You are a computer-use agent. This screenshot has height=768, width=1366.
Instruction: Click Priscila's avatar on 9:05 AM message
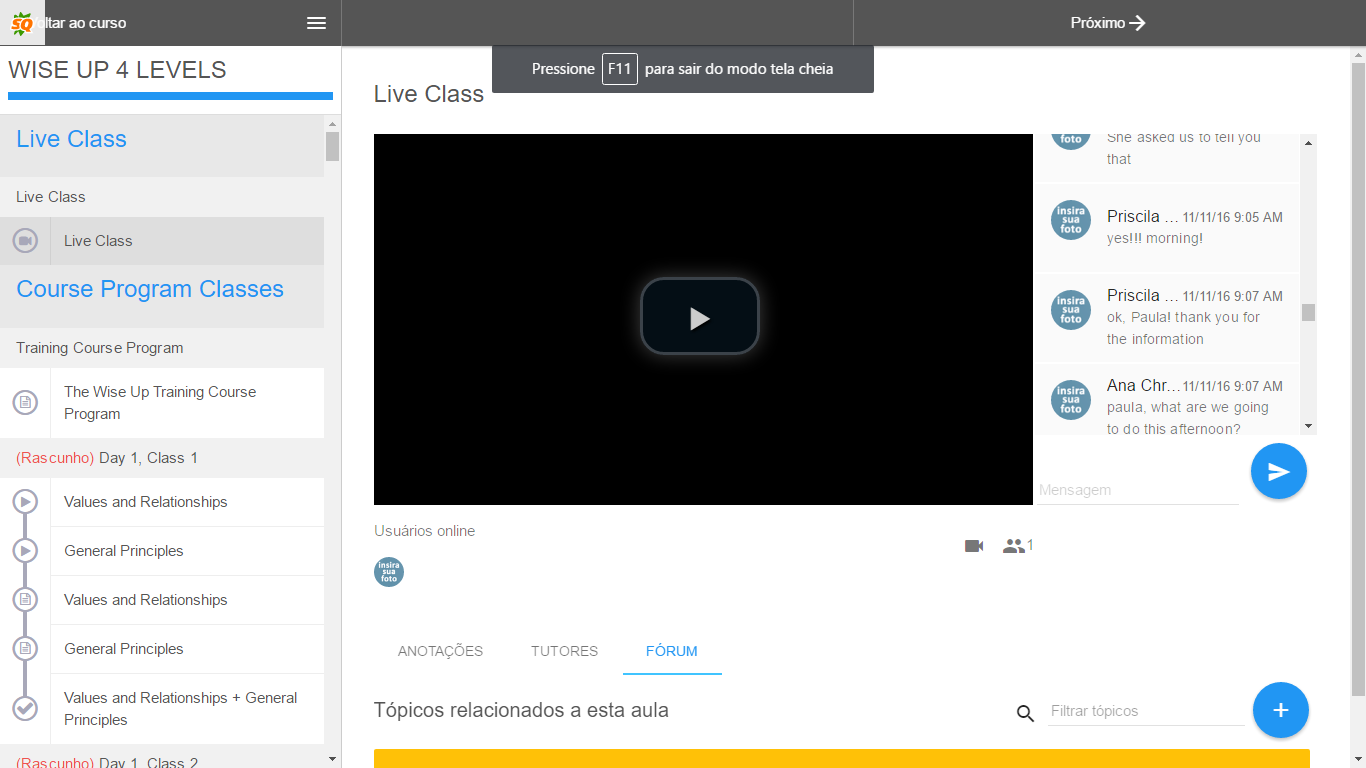pos(1071,220)
